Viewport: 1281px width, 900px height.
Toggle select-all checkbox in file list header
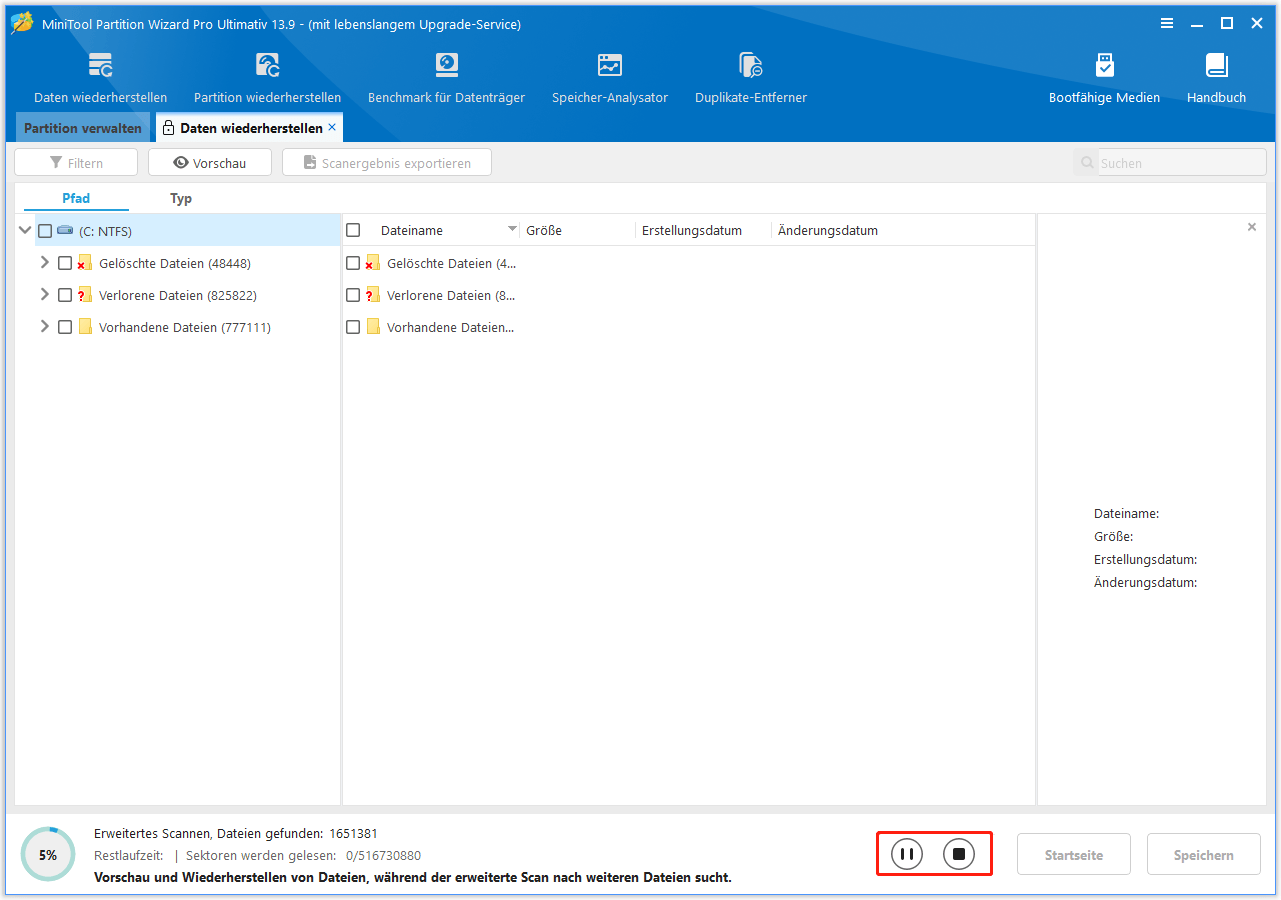tap(353, 230)
